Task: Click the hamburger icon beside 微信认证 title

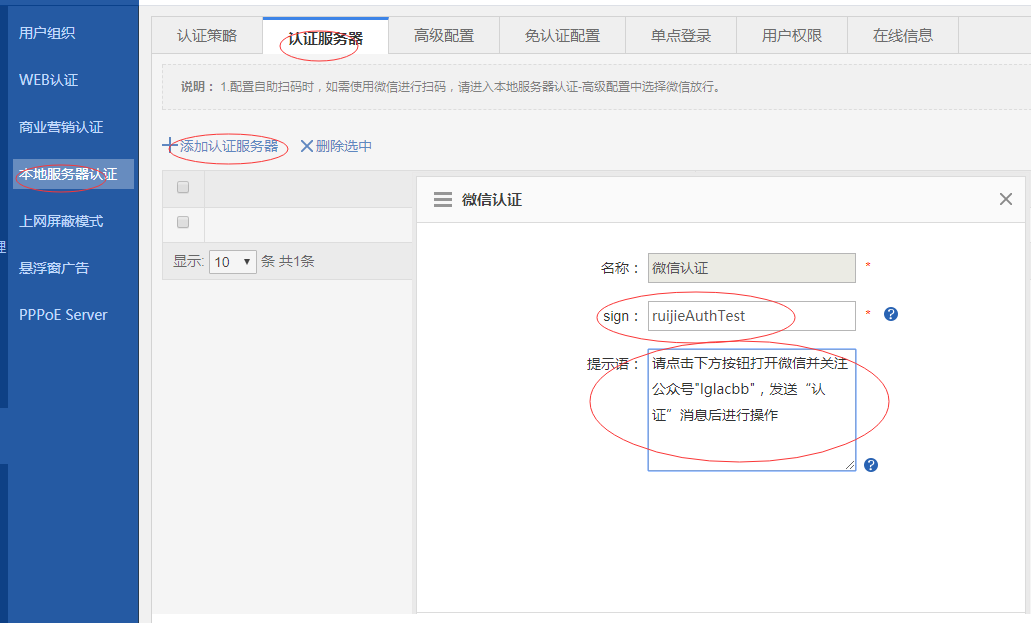Action: coord(443,199)
